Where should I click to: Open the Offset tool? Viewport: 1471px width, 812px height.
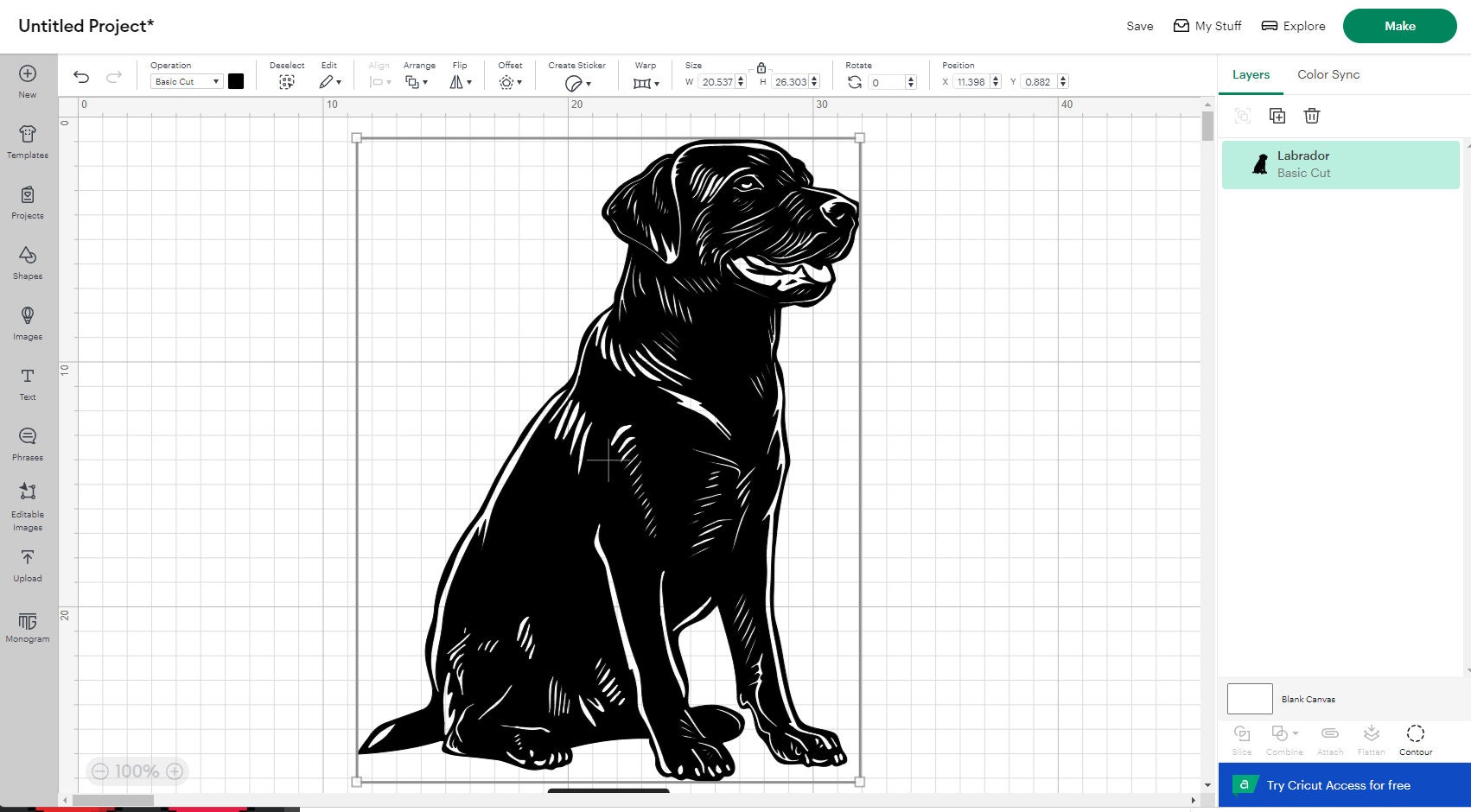click(510, 81)
